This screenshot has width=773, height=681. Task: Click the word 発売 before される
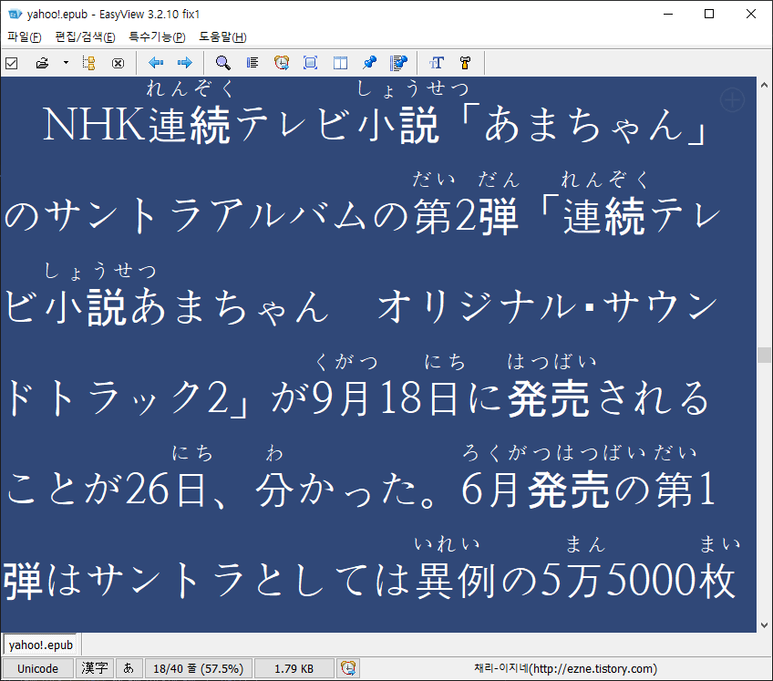(549, 398)
